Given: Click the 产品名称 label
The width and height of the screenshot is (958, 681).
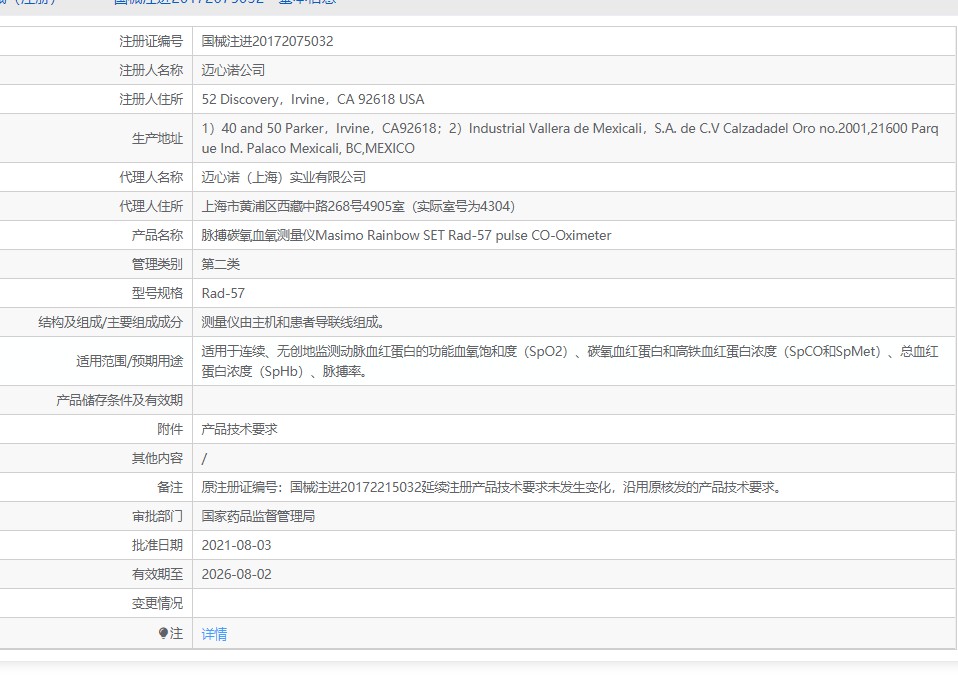Looking at the screenshot, I should click(157, 235).
